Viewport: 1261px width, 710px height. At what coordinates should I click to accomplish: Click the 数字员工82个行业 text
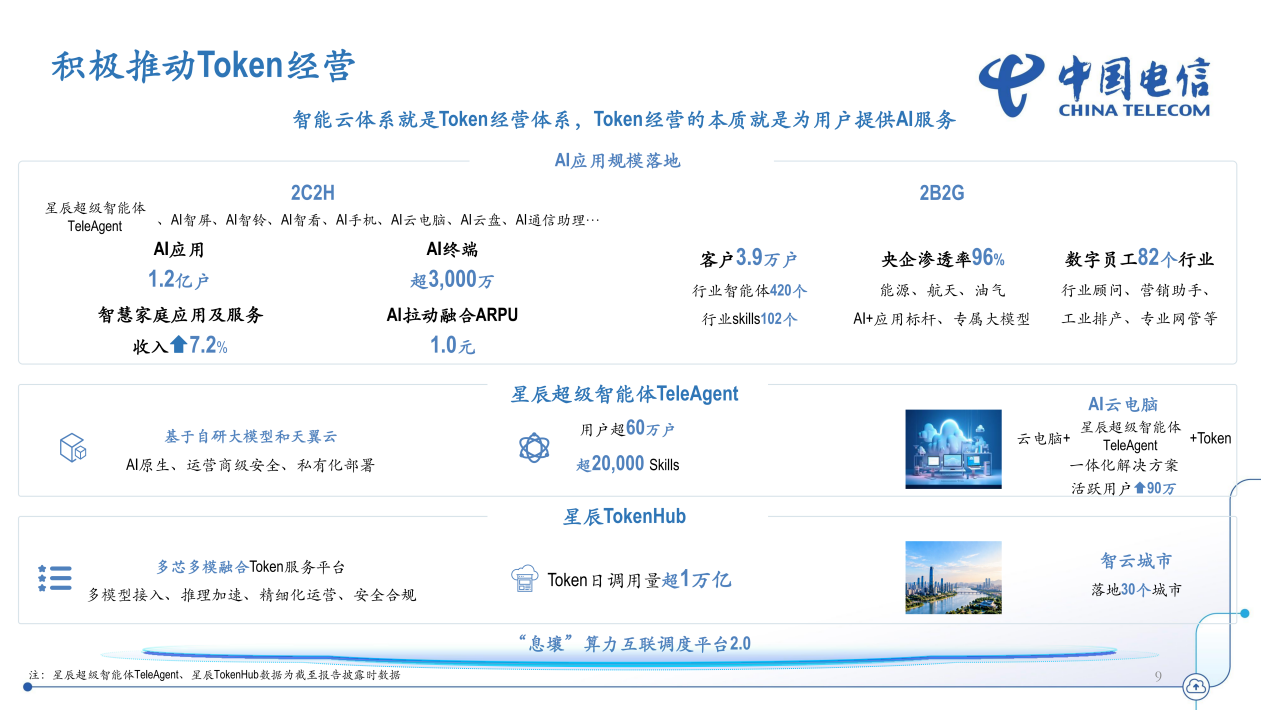(x=1139, y=259)
